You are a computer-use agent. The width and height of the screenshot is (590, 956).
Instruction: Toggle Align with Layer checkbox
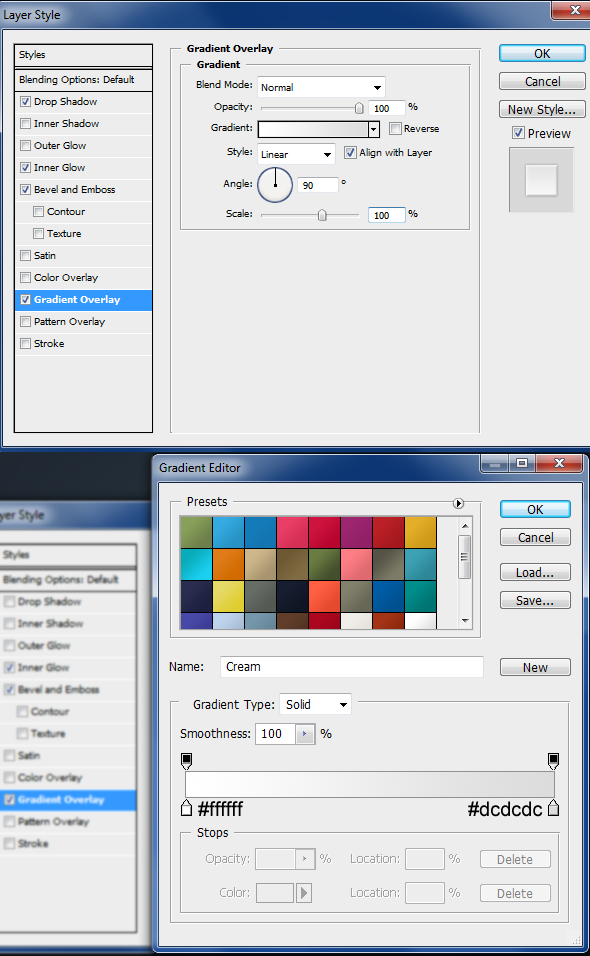pos(350,152)
